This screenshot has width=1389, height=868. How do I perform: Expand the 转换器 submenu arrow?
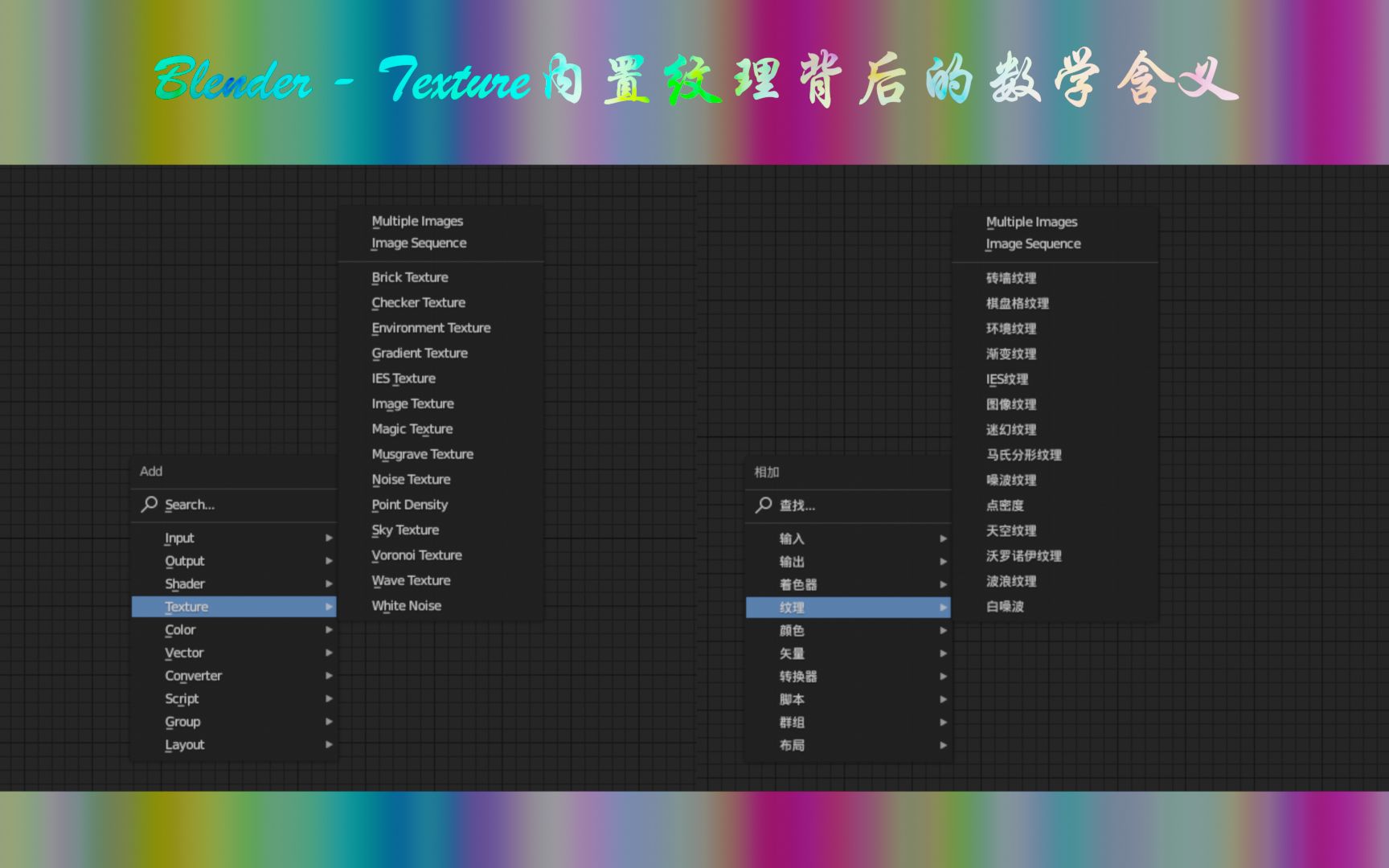coord(943,676)
